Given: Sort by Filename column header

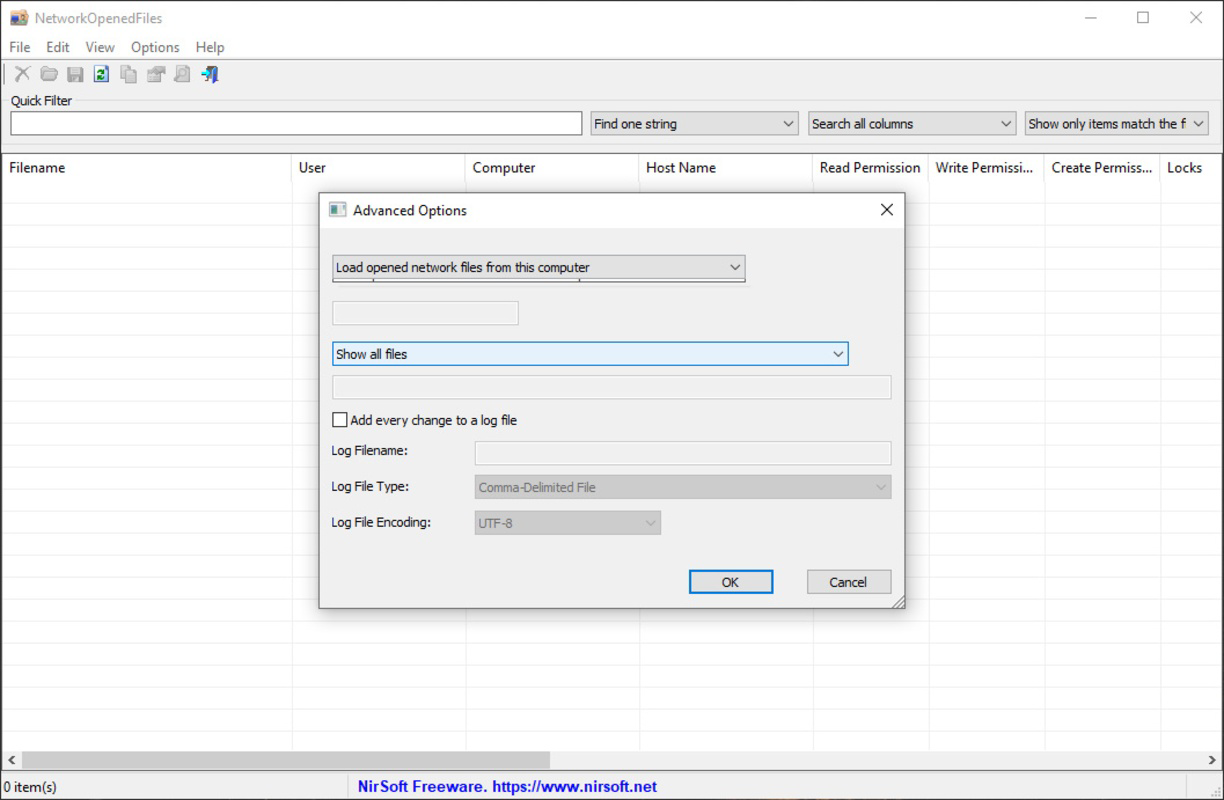Looking at the screenshot, I should [146, 168].
